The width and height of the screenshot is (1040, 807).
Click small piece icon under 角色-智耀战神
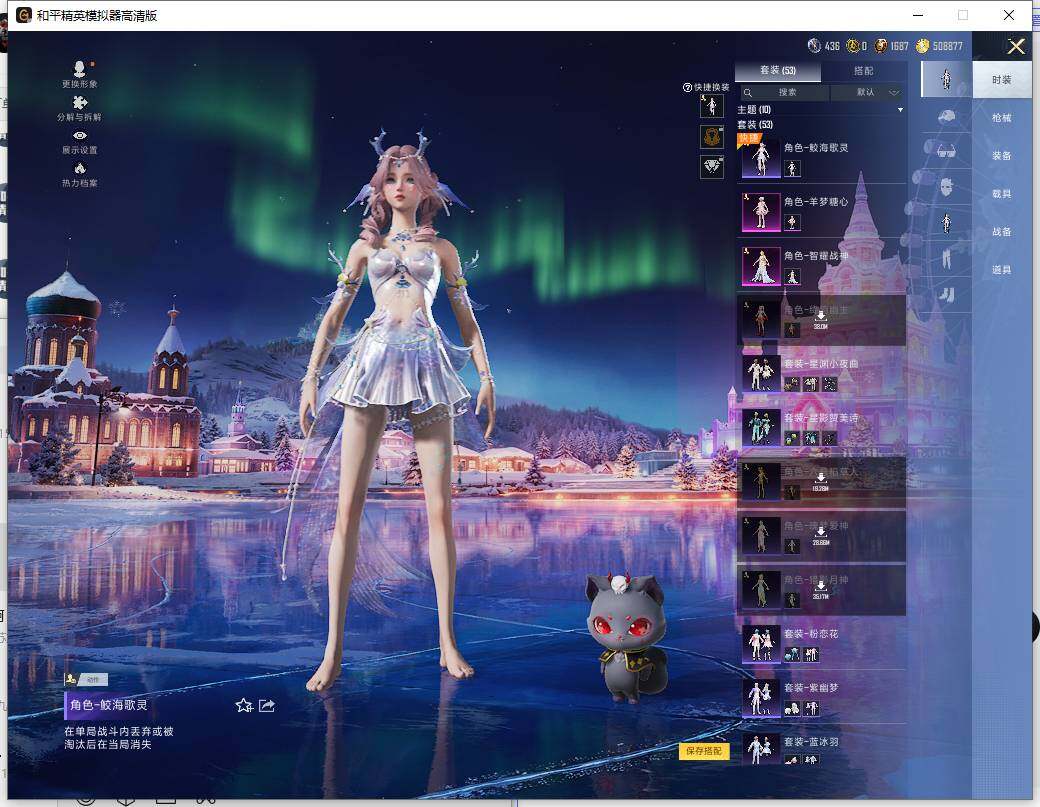coord(792,277)
